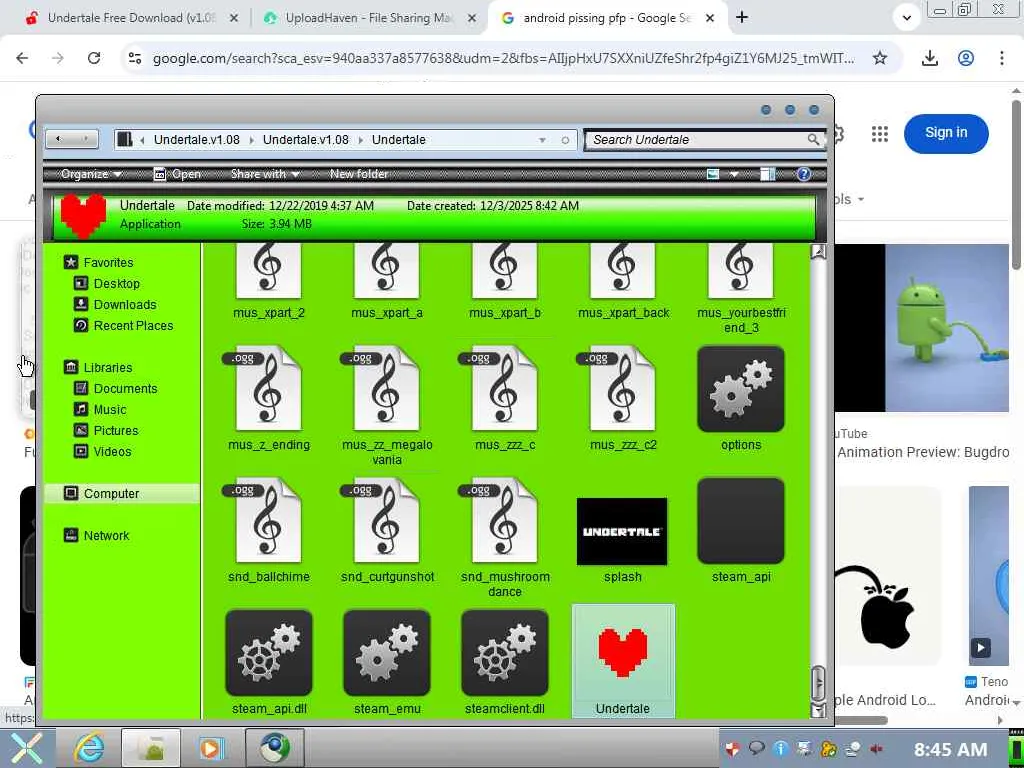Select the snd_ballchime ogg file

[x=268, y=530]
